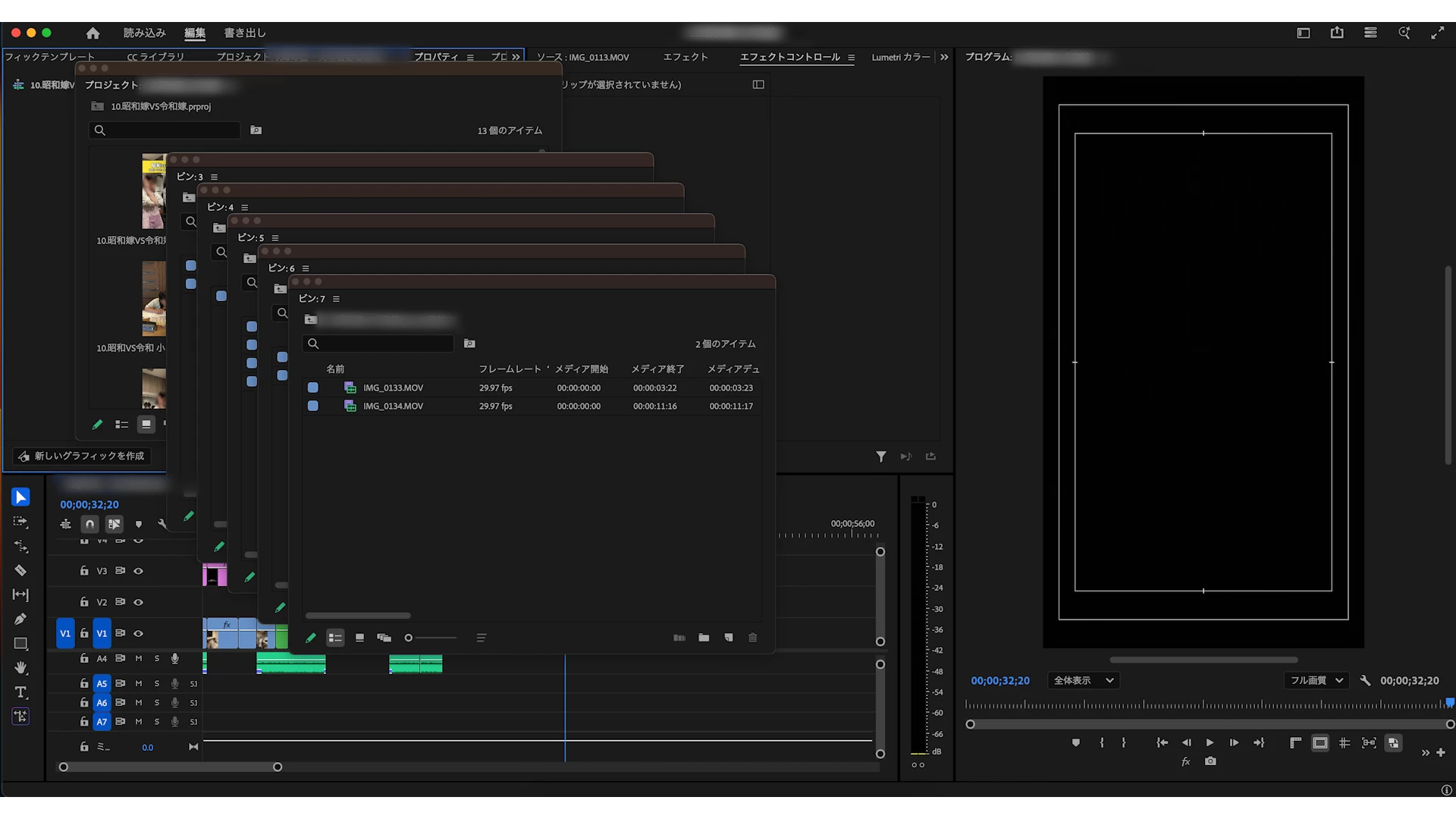Open the Program monitor wrench settings
Screen dimensions: 1456x819
(x=1365, y=681)
